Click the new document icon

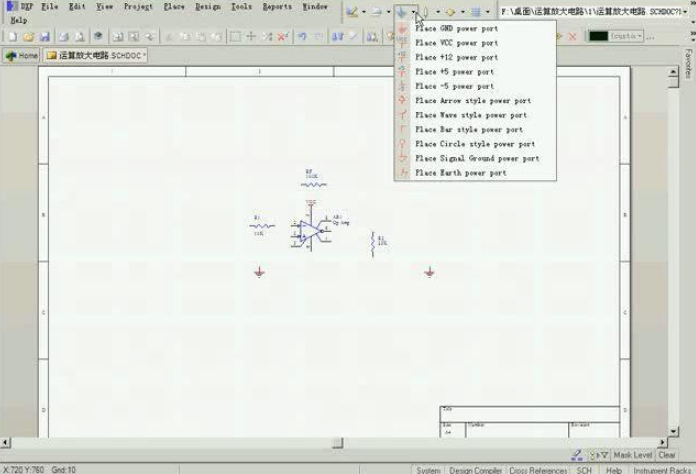[x=11, y=36]
